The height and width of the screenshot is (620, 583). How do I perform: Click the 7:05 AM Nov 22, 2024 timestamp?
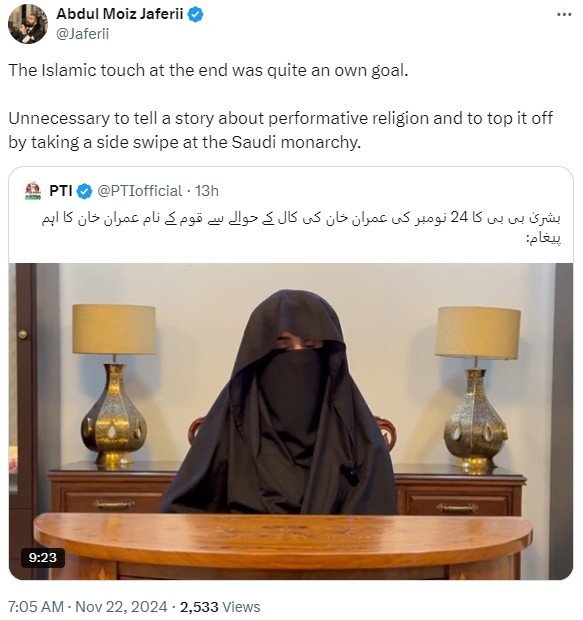(x=87, y=607)
